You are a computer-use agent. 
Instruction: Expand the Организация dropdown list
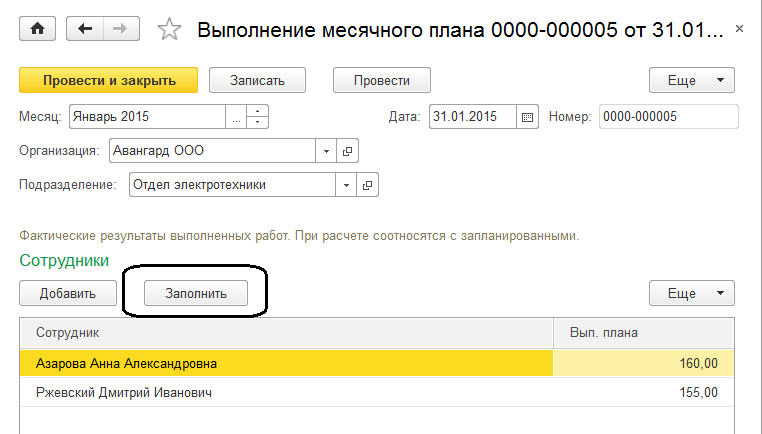point(327,151)
